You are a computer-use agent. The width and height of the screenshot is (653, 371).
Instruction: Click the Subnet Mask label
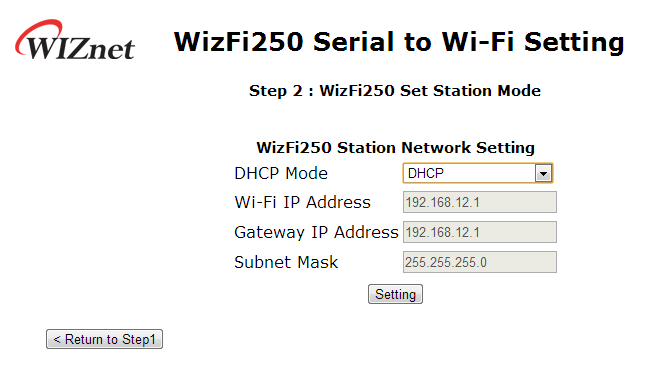tap(286, 262)
